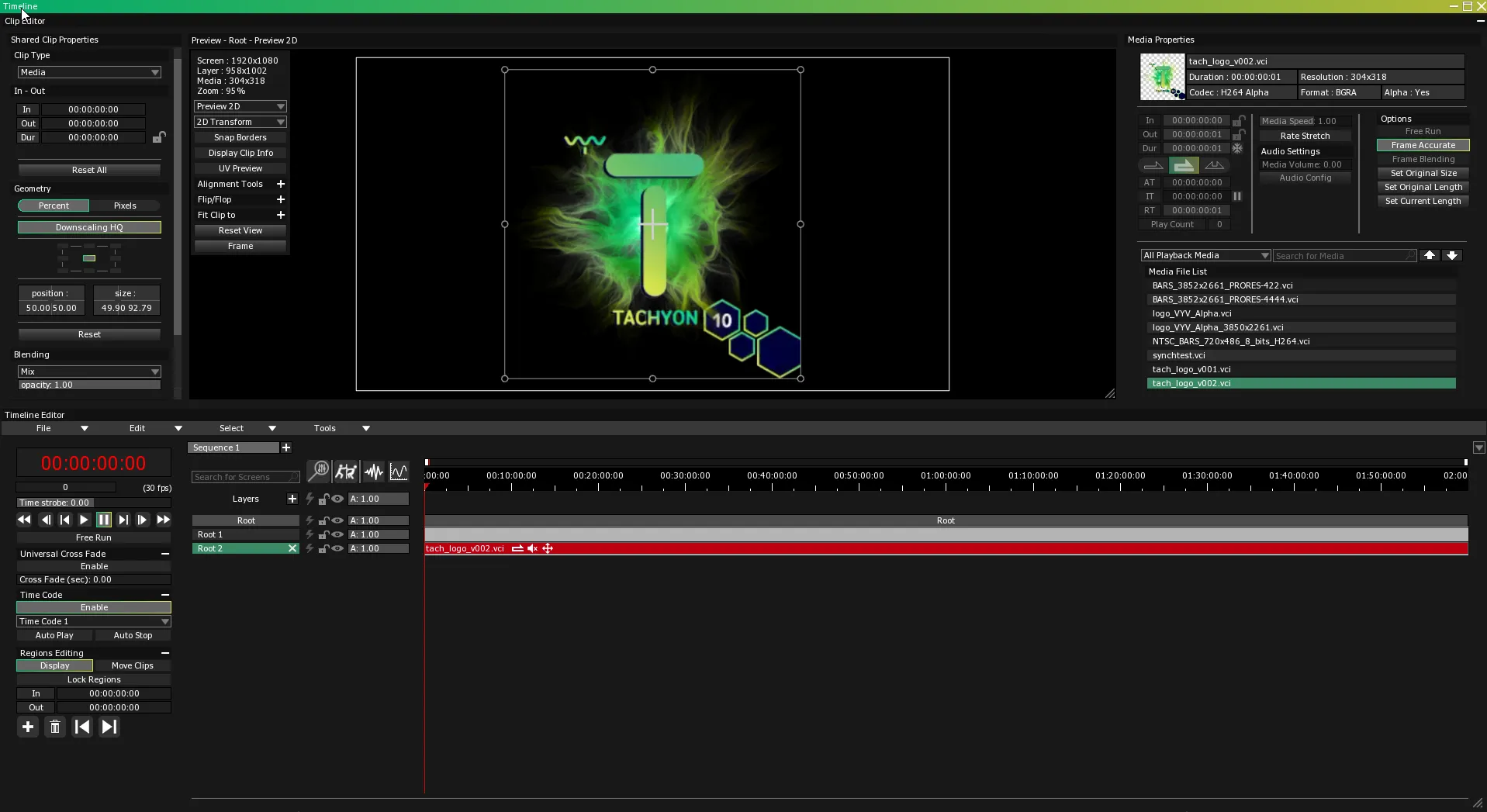Open the Edit menu in Timeline Editor
The height and width of the screenshot is (812, 1487).
coord(155,428)
